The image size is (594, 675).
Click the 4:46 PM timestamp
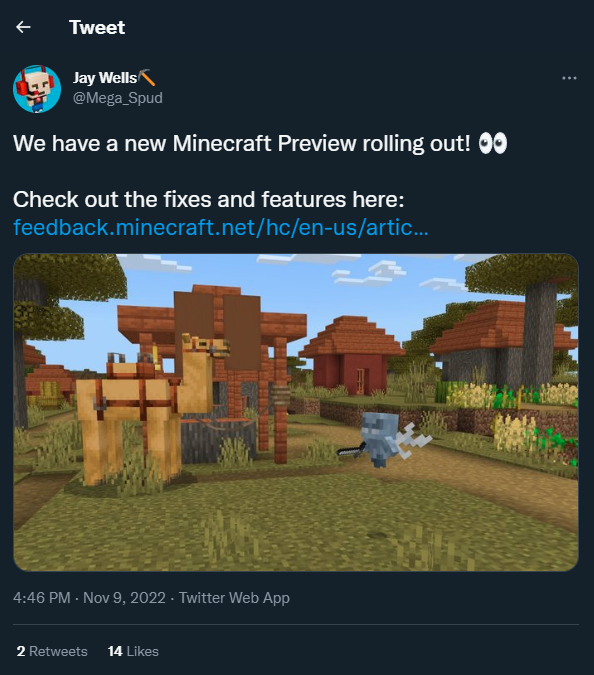coord(42,598)
